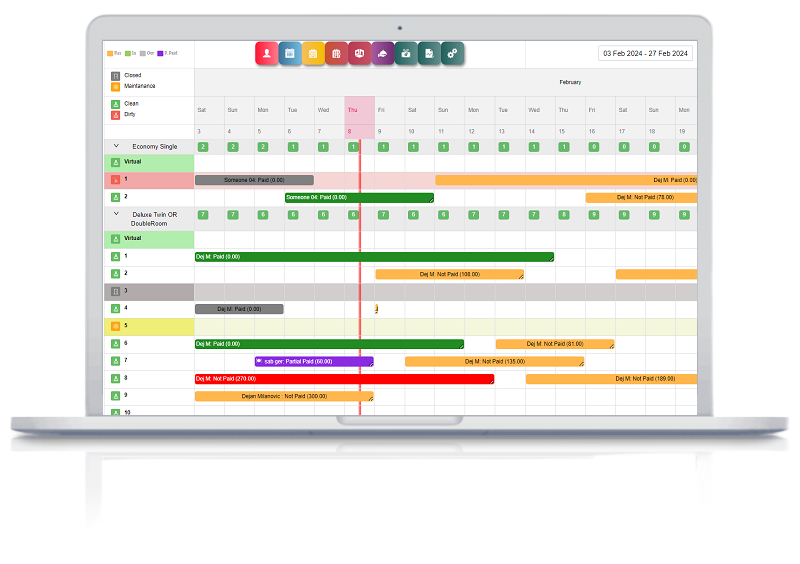Open the purple service bell toolbar icon
The height and width of the screenshot is (564, 800).
point(383,54)
